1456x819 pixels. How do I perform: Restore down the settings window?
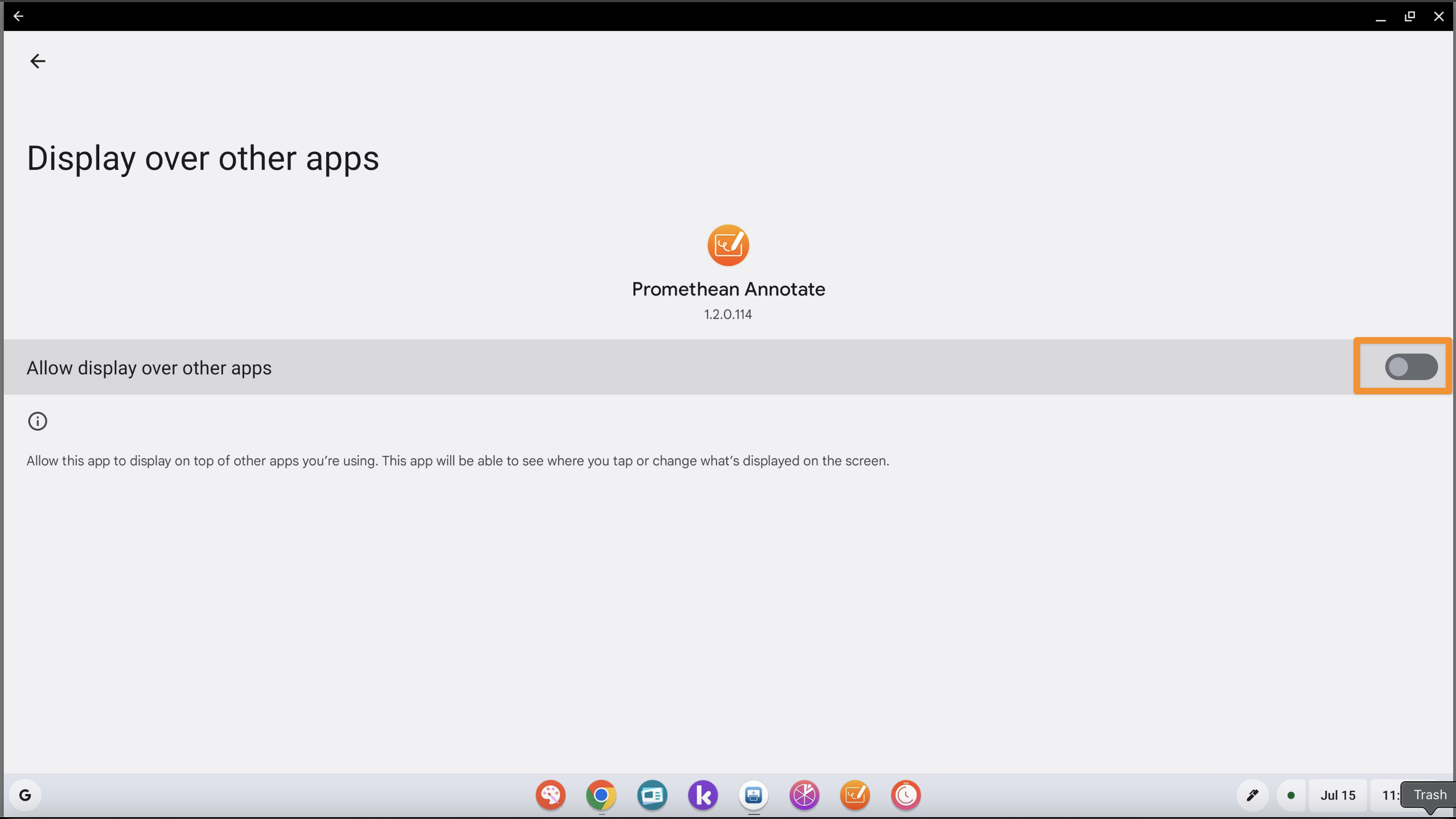(x=1410, y=16)
